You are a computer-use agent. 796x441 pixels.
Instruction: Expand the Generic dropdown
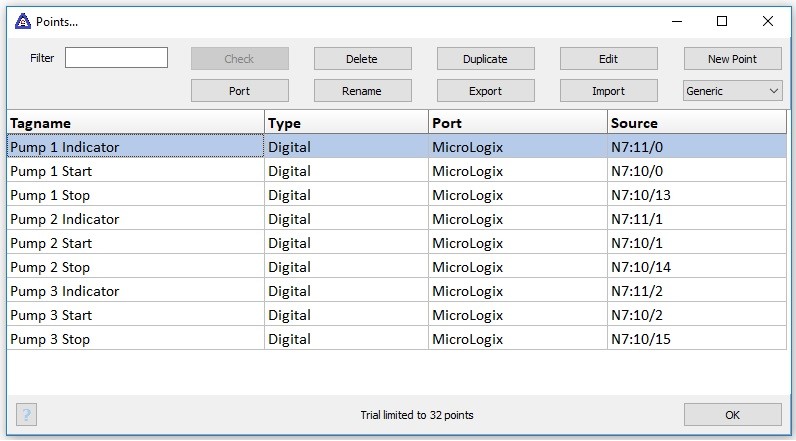[733, 91]
